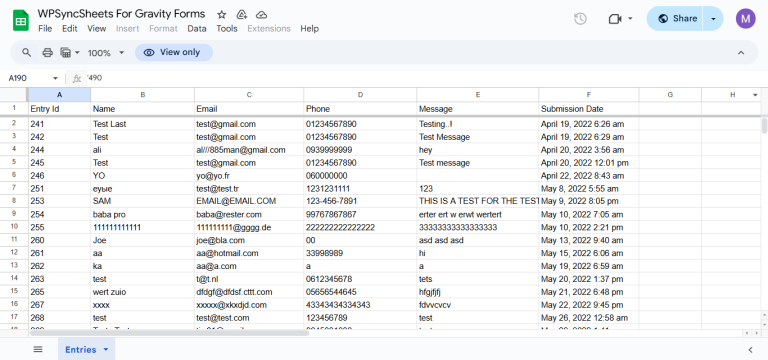The width and height of the screenshot is (768, 360).
Task: Click phone cell 43343434334343
Action: tap(360, 305)
